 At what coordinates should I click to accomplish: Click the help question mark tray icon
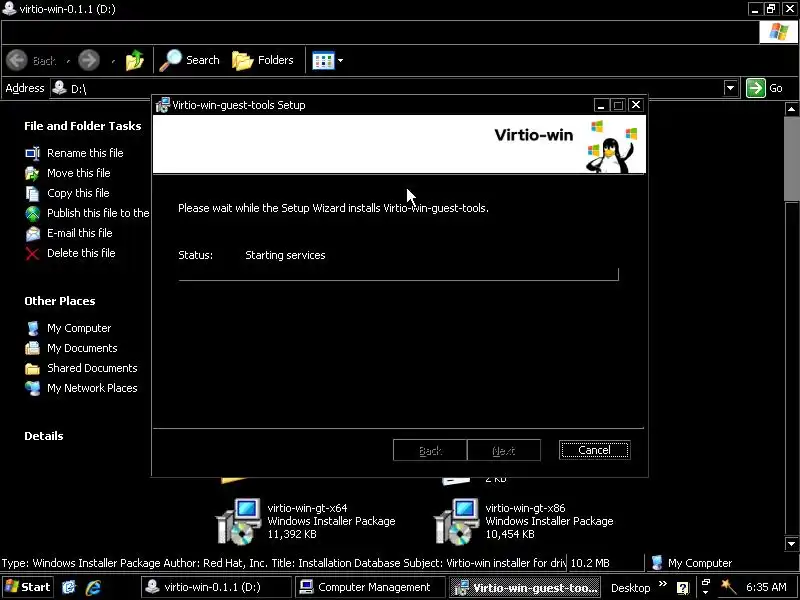pos(683,588)
